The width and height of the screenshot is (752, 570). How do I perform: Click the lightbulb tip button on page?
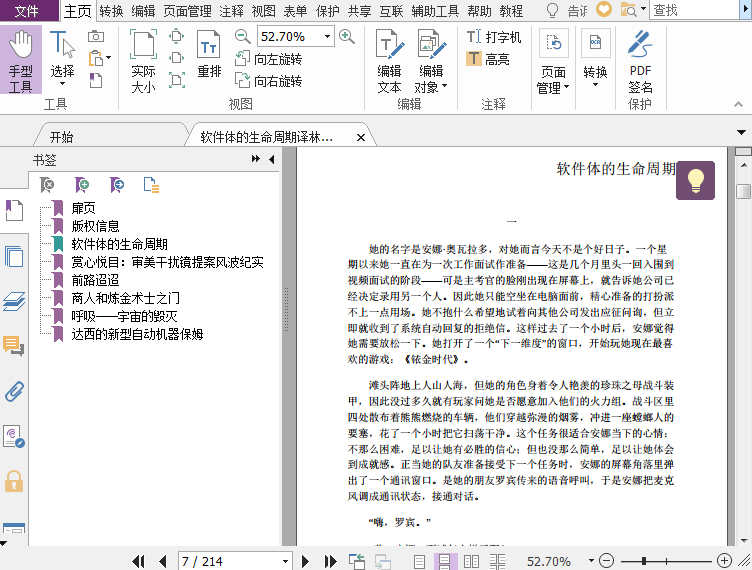(695, 180)
